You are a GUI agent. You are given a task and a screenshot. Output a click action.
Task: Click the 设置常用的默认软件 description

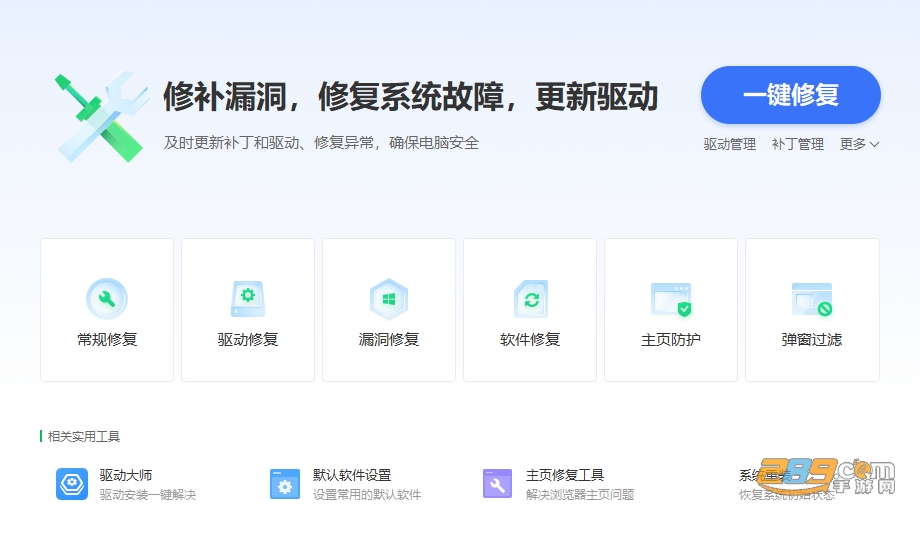tap(367, 495)
